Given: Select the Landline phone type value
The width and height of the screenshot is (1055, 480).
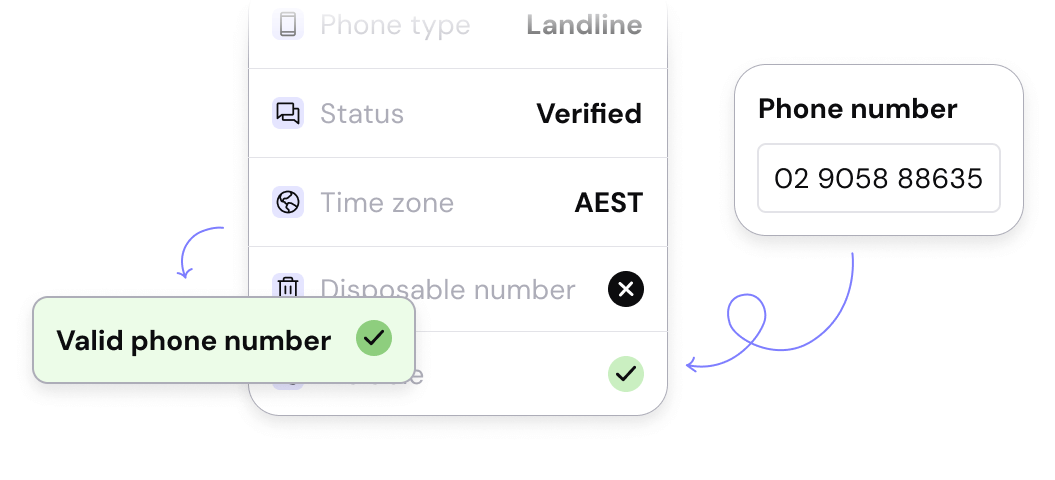Looking at the screenshot, I should pyautogui.click(x=584, y=25).
